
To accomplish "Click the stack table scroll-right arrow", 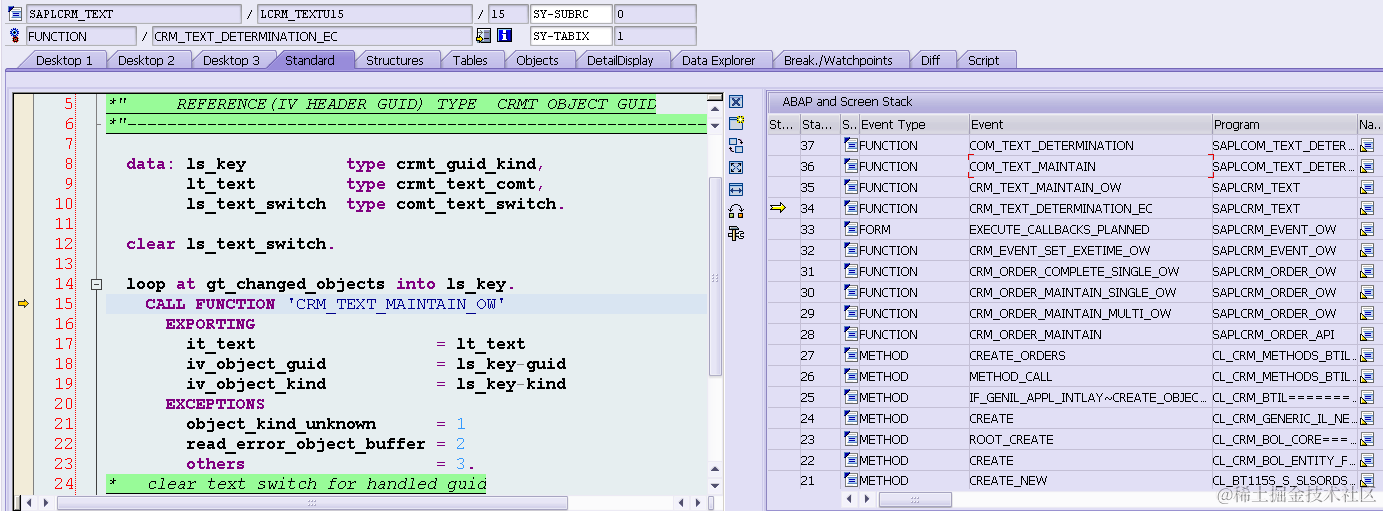I will coord(866,499).
